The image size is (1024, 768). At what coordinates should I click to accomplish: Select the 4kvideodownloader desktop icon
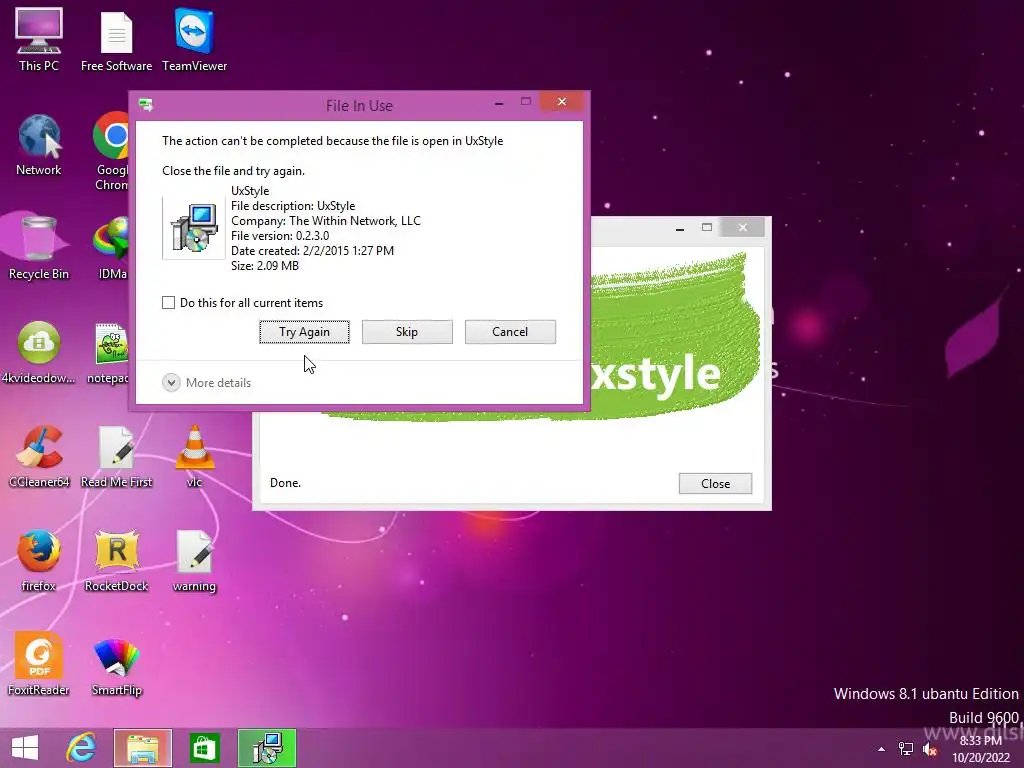click(x=39, y=353)
